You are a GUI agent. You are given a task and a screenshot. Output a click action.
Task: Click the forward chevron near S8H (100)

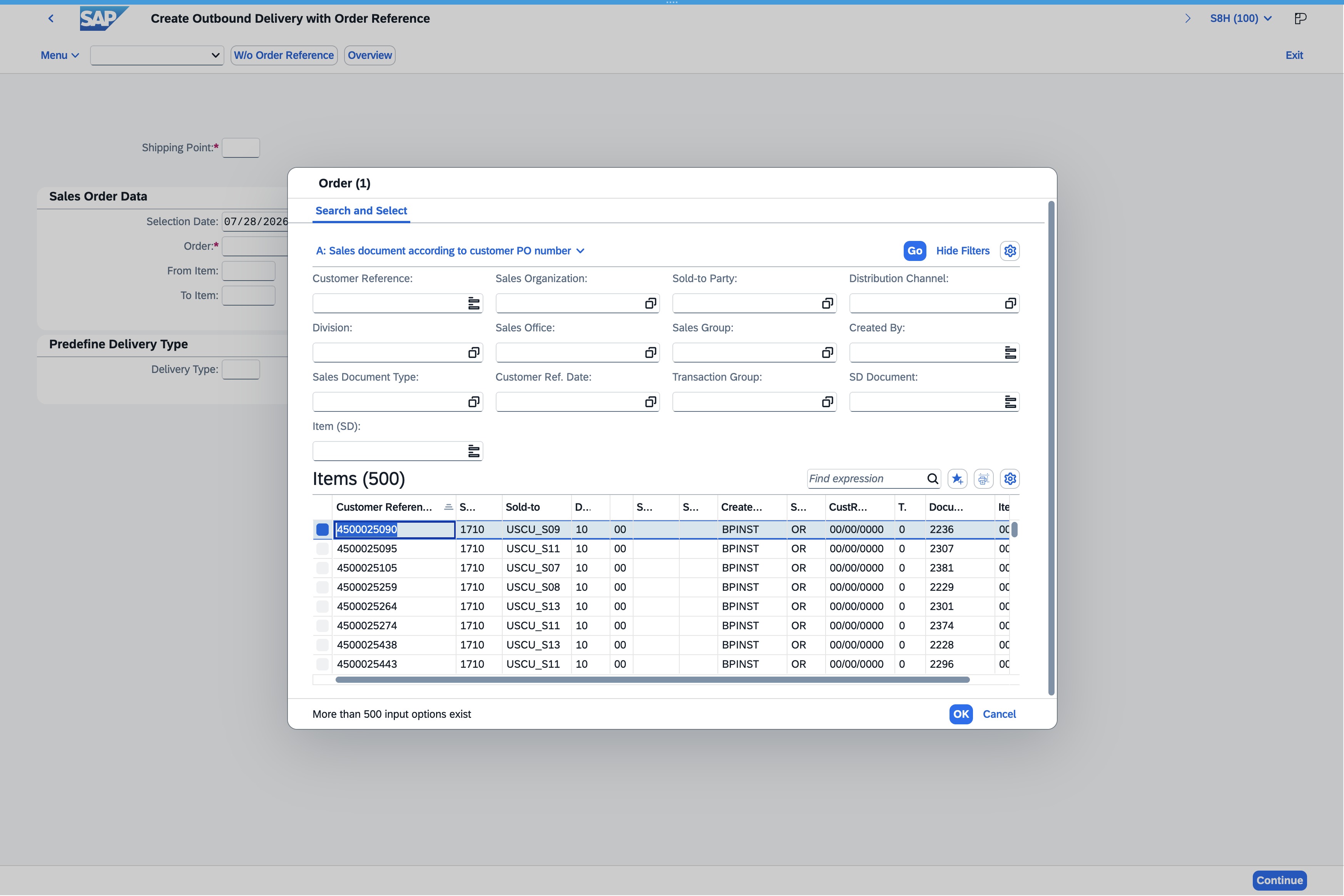[1188, 18]
